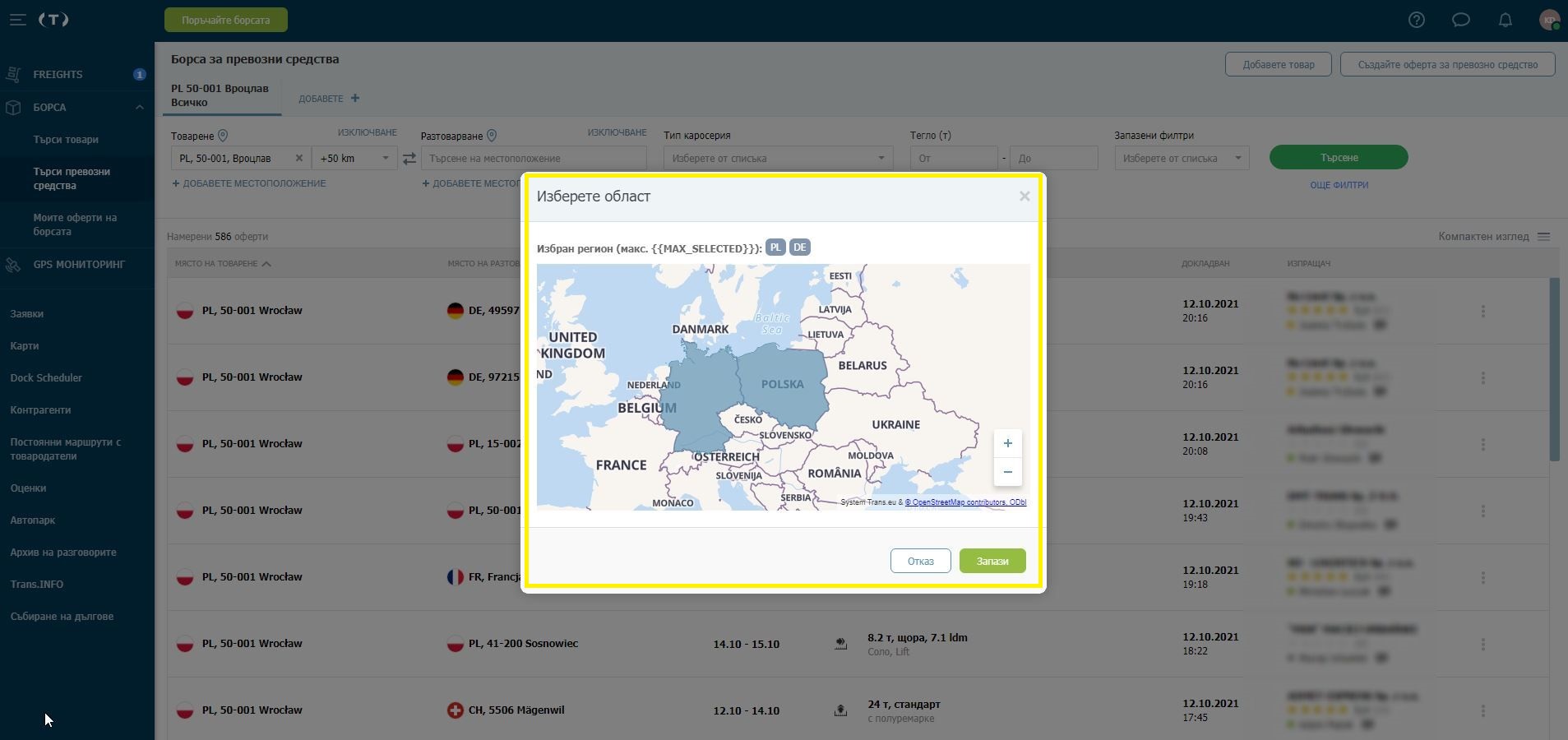Image resolution: width=1568 pixels, height=740 pixels.
Task: Open Контрагенти in sidebar
Action: [x=40, y=410]
